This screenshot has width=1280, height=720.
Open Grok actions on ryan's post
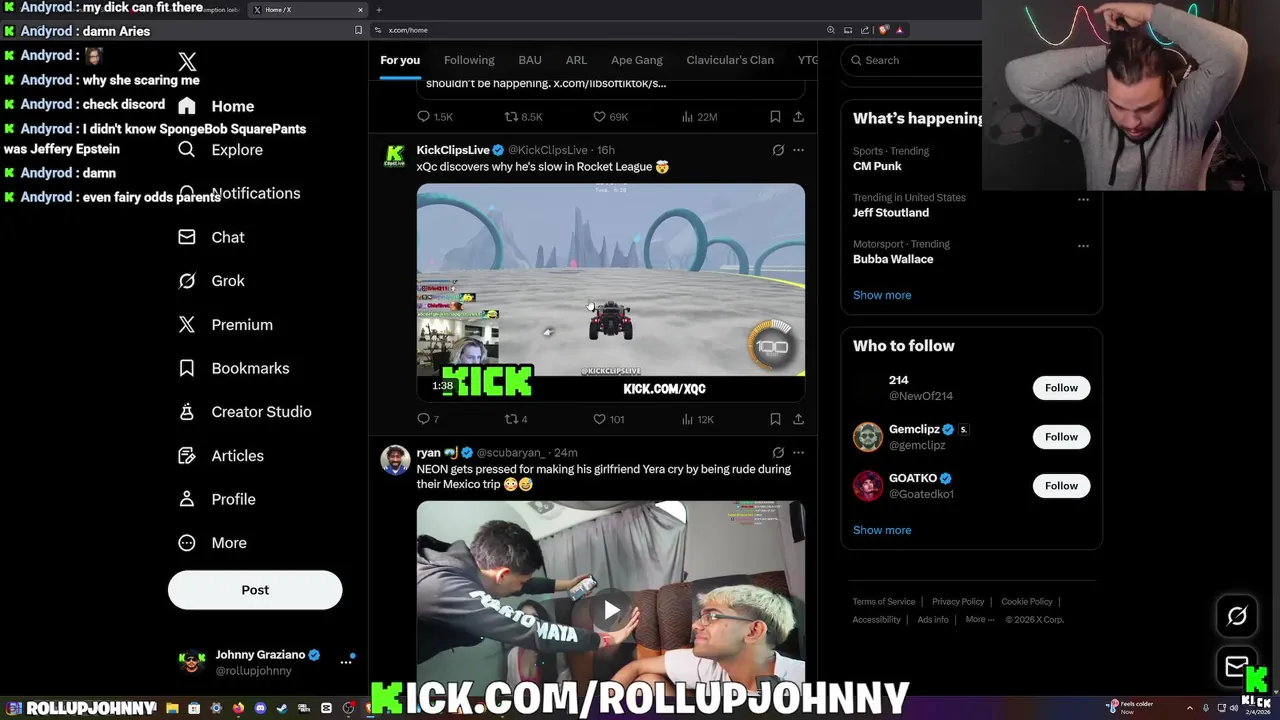point(778,452)
